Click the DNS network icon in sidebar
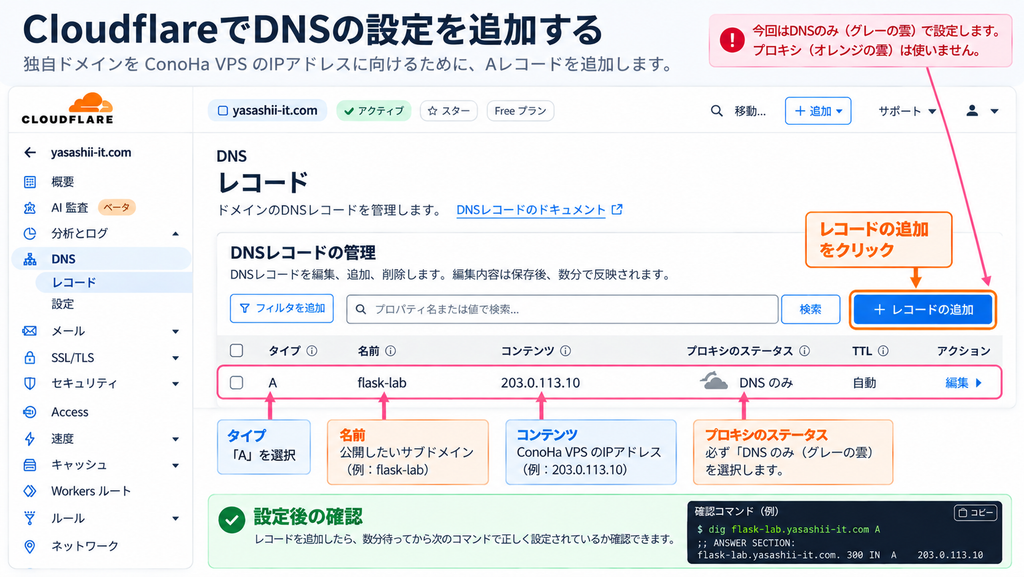 (30, 259)
